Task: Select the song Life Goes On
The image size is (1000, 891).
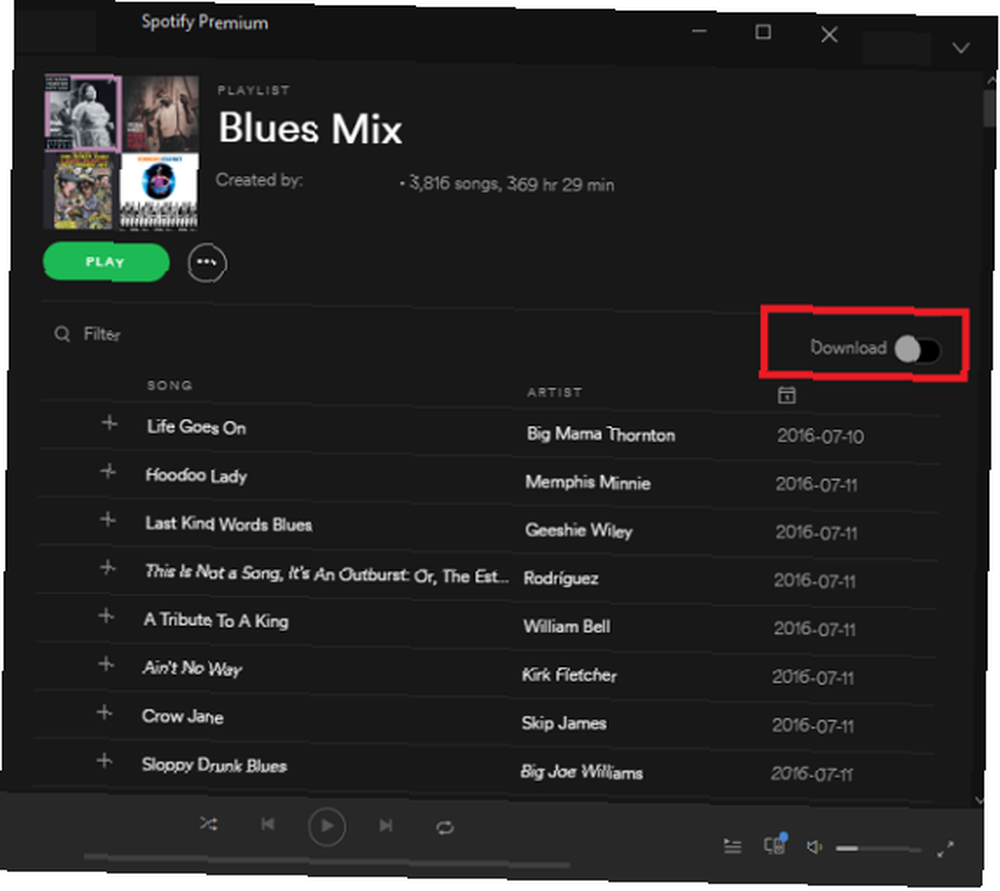Action: (x=196, y=427)
